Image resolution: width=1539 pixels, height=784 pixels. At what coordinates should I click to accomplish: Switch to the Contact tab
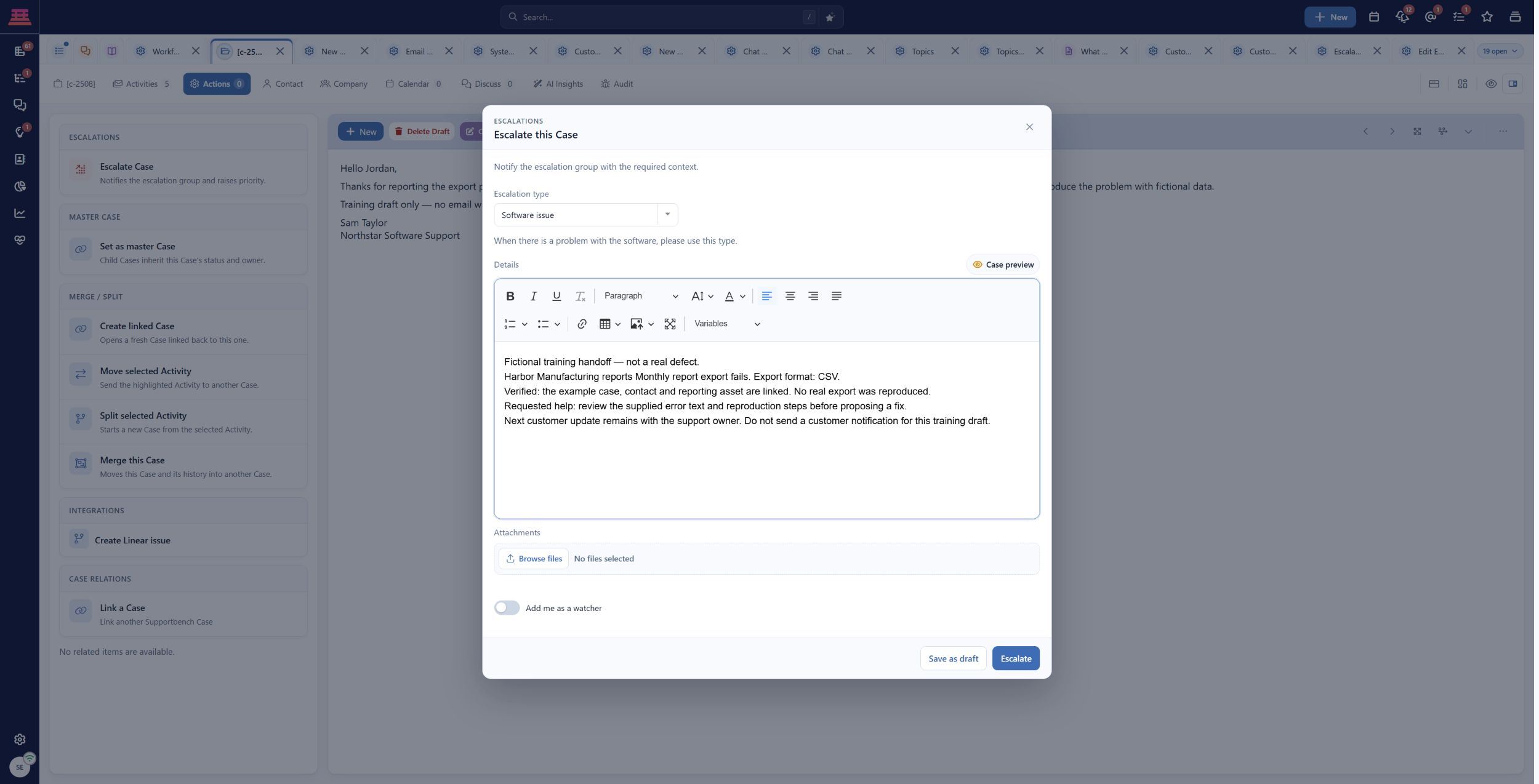(283, 84)
